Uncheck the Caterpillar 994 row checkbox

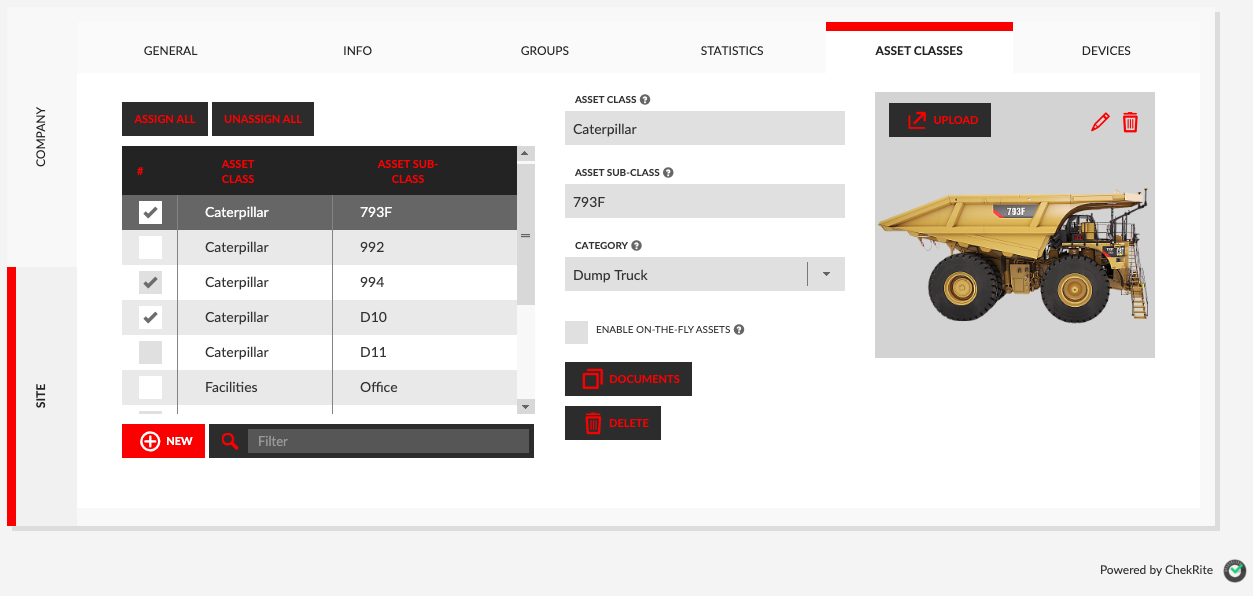150,282
